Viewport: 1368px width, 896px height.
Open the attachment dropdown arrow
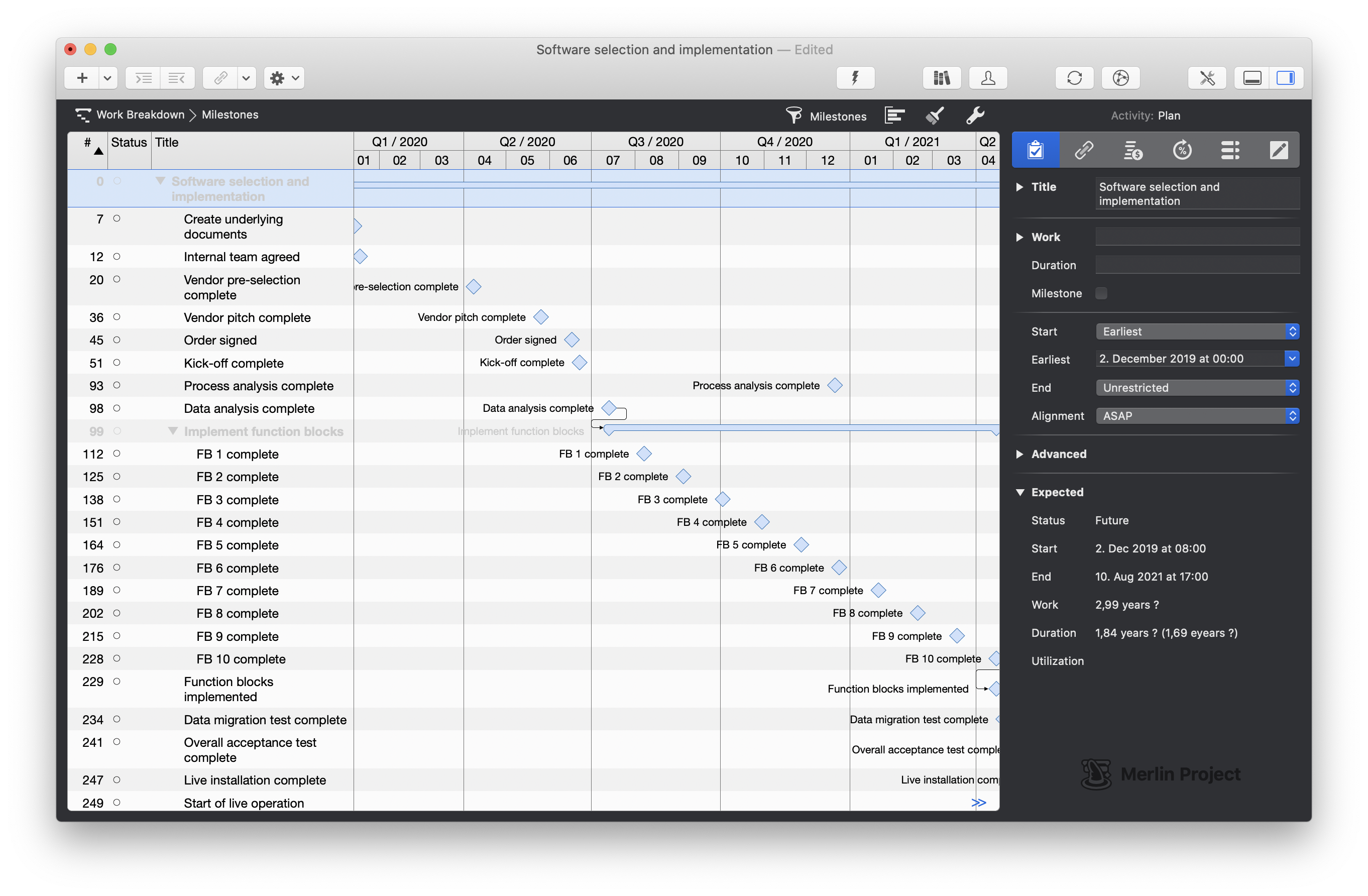[x=246, y=77]
